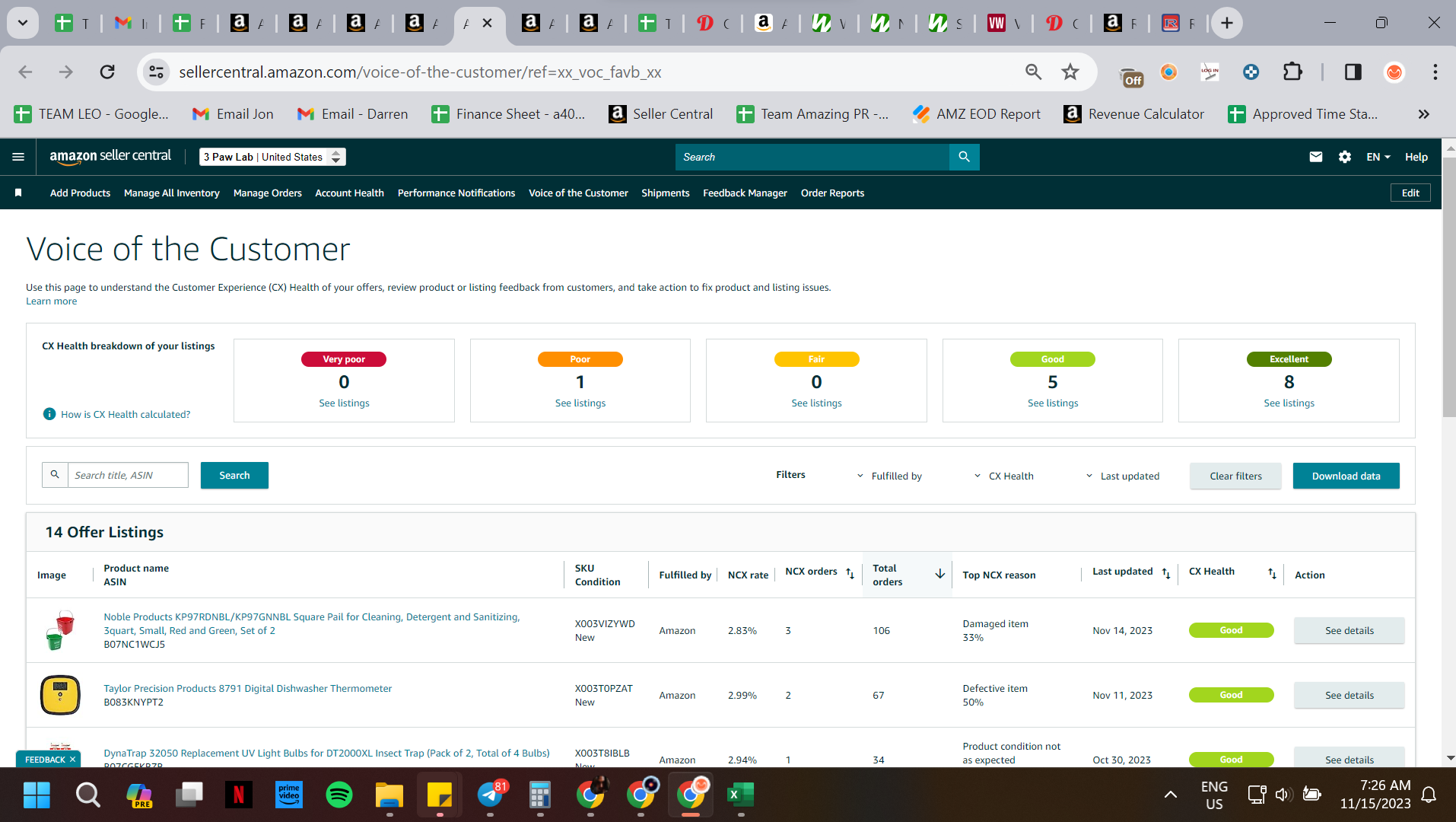
Task: Sort by CX Health arrows
Action: 1272,573
